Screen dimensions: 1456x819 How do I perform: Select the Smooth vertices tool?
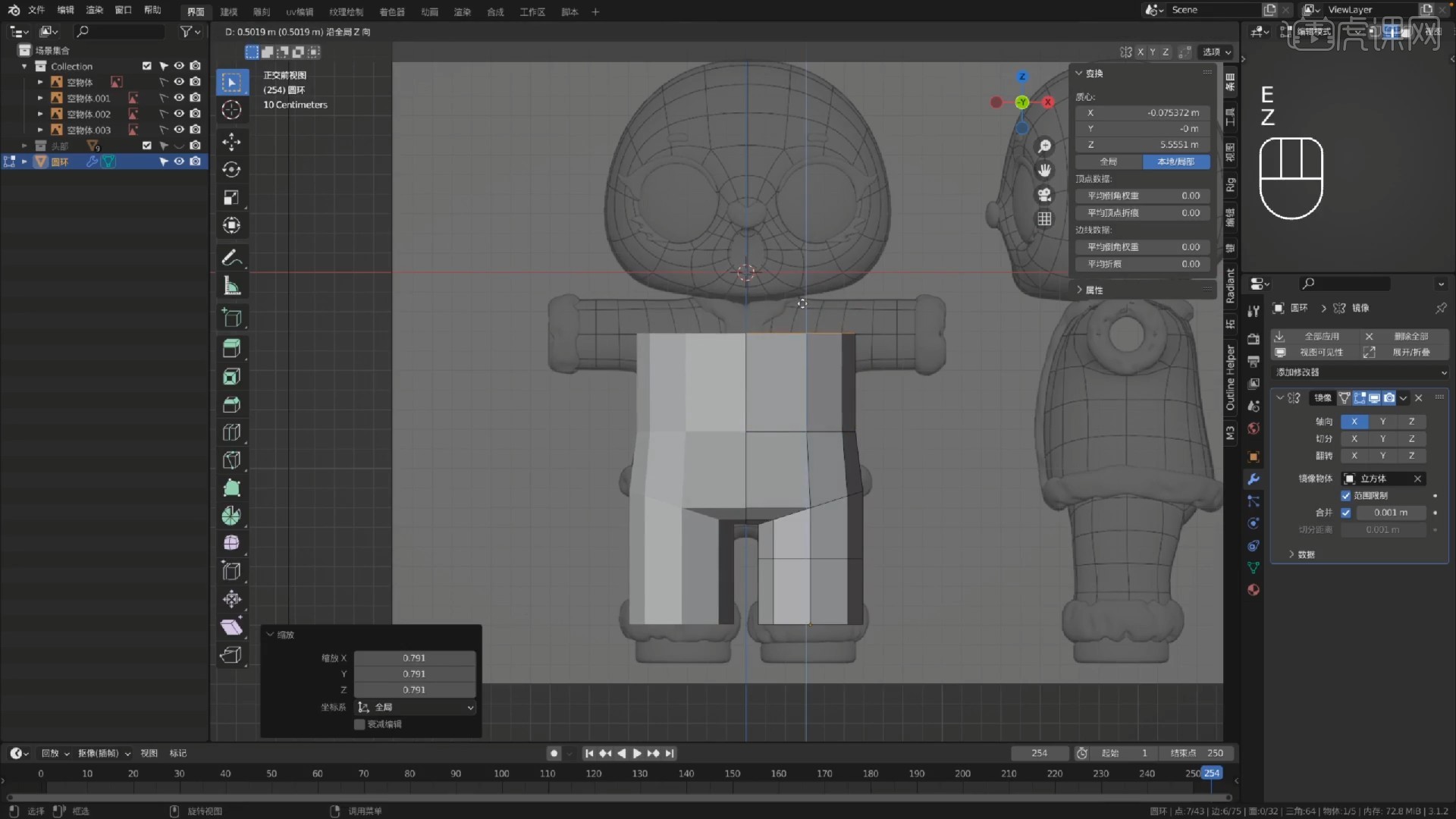pos(232,544)
